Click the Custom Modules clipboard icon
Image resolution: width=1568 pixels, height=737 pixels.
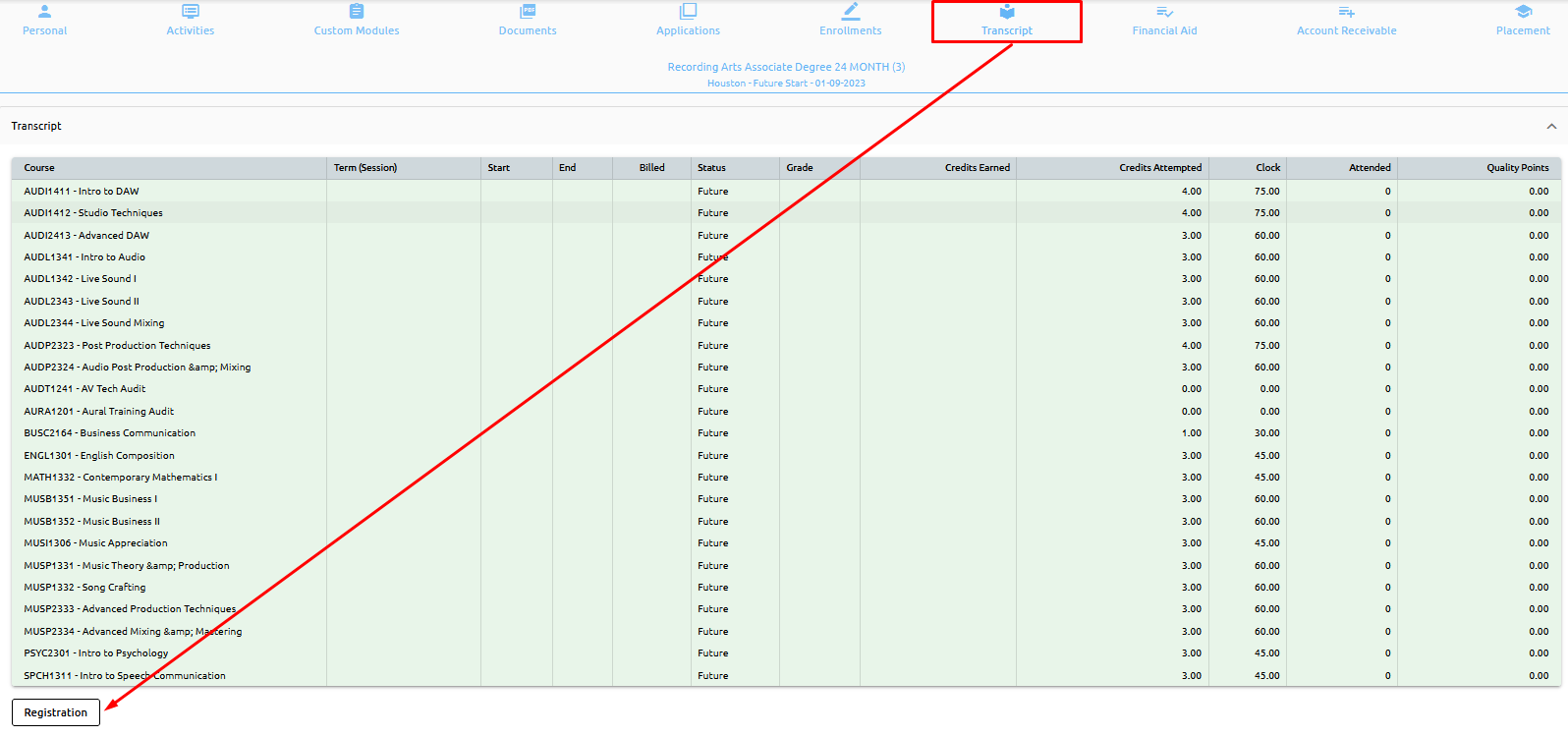coord(357,12)
